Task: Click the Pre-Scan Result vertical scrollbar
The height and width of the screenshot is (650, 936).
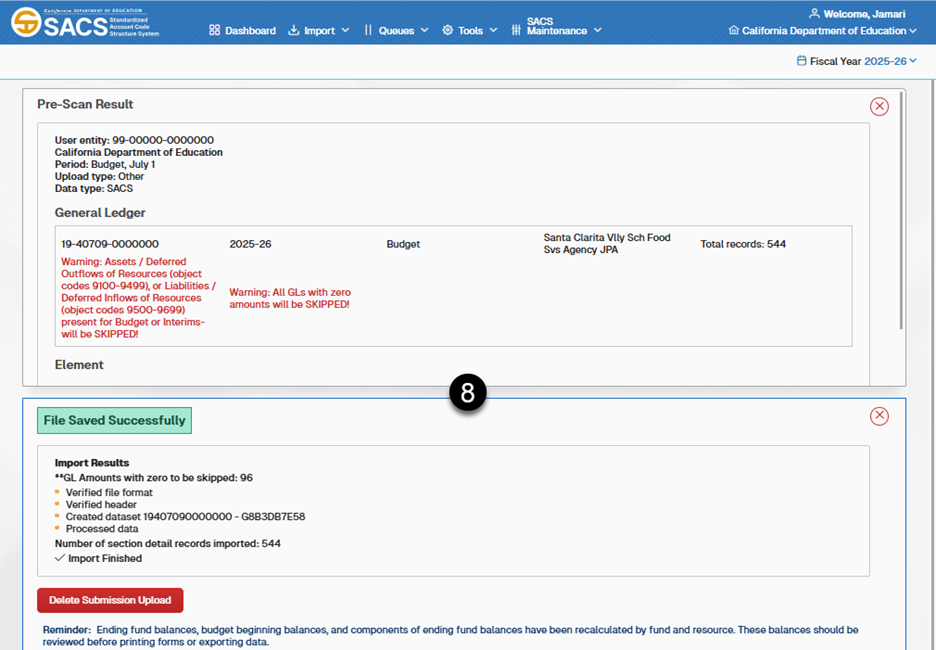Action: point(902,210)
